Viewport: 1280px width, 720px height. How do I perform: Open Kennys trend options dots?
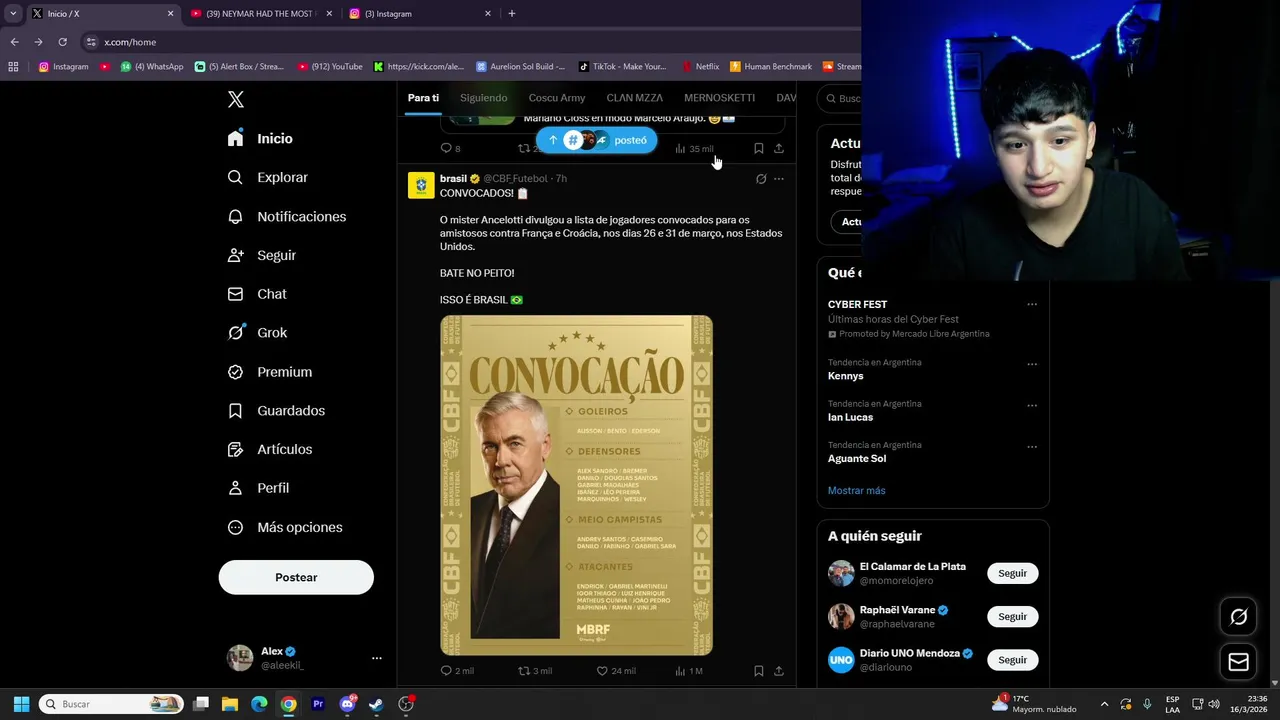[x=1032, y=364]
